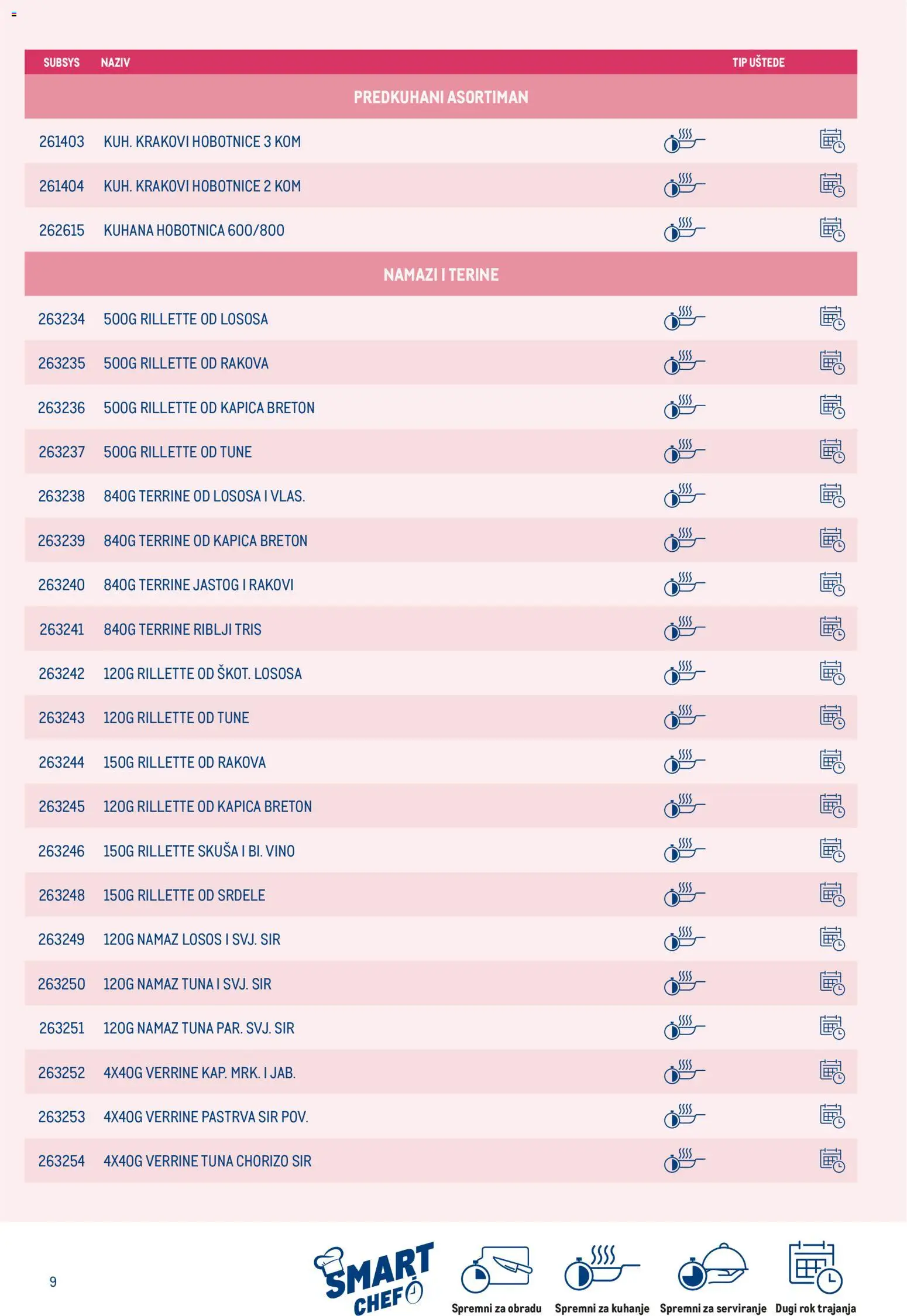This screenshot has height=1316, width=907.
Task: Click the Dugi rok trajanja legend icon
Action: pos(815,1267)
